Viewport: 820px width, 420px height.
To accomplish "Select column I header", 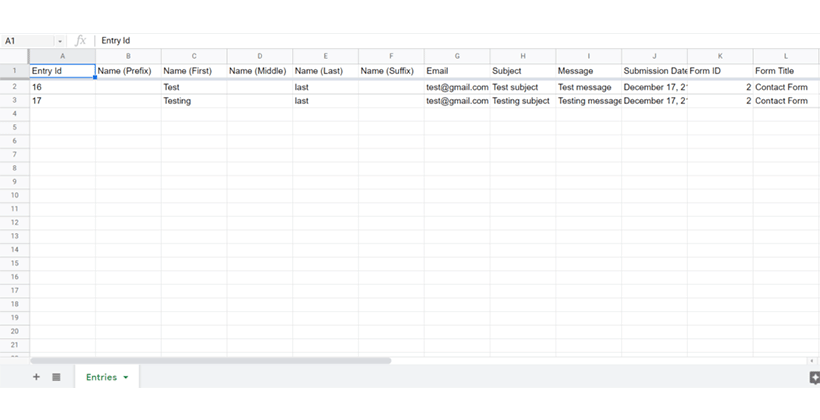I will 589,56.
